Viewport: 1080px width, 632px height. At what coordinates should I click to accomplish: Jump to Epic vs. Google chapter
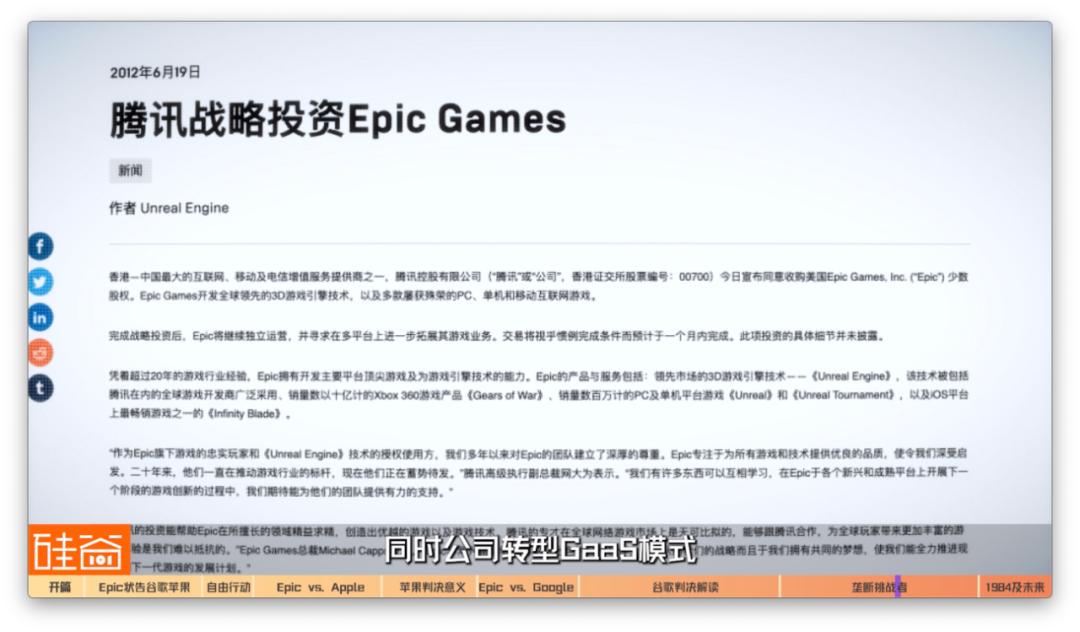pyautogui.click(x=527, y=587)
